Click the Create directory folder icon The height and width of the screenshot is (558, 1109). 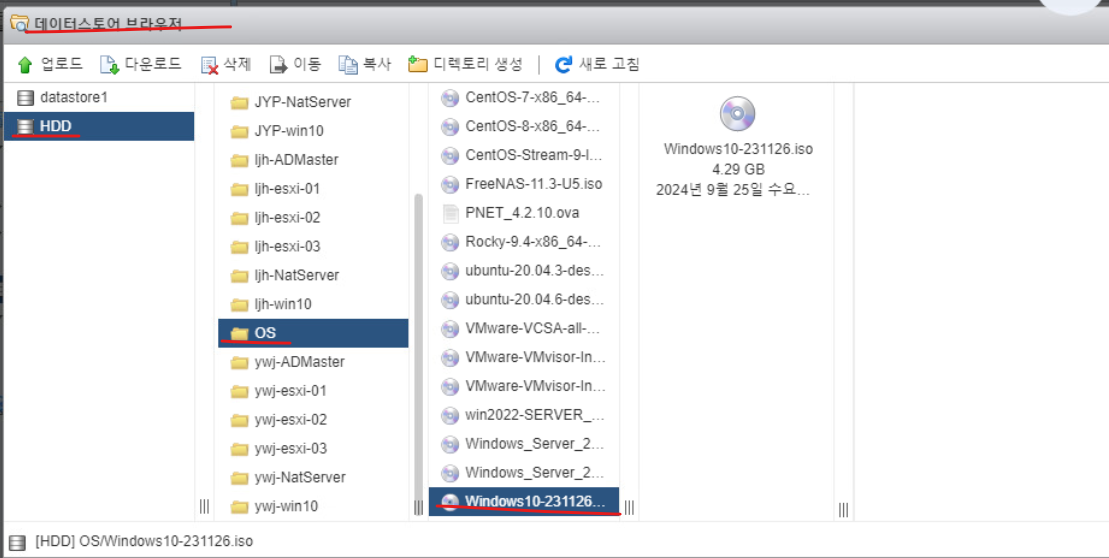[x=418, y=65]
